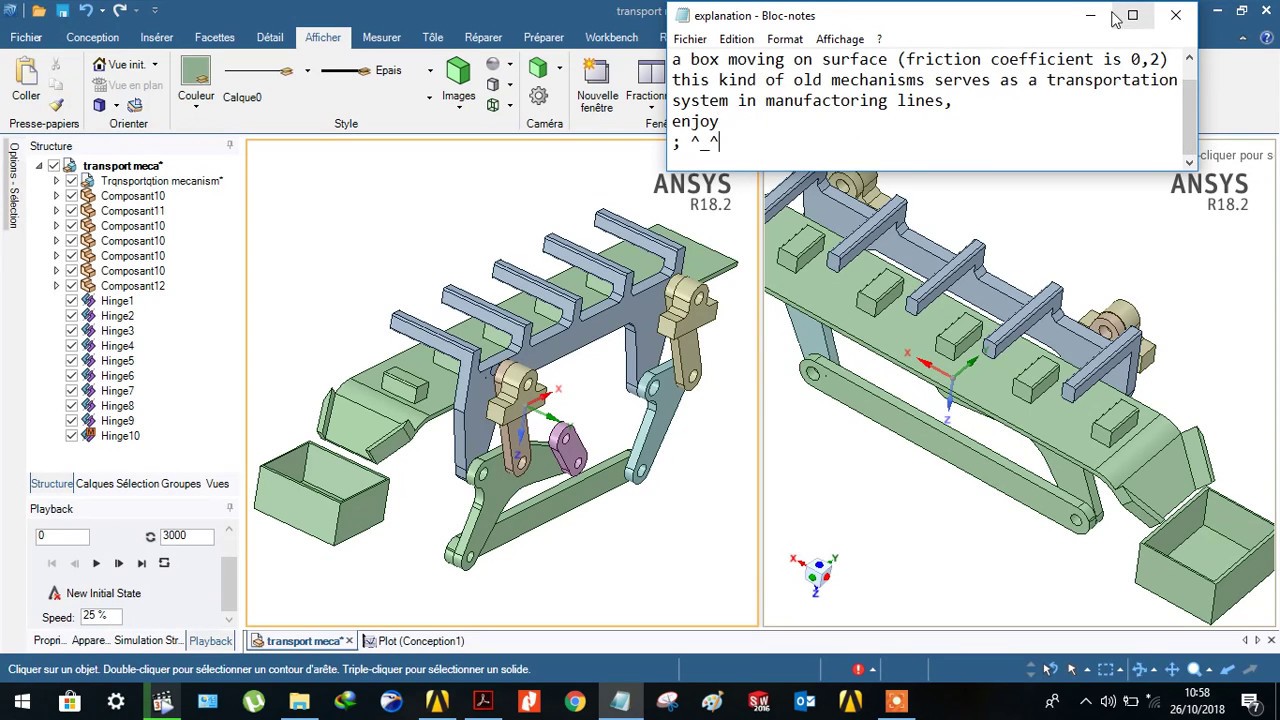Click the Nouvelle fenêtre icon
This screenshot has height=720, width=1280.
coord(596,71)
